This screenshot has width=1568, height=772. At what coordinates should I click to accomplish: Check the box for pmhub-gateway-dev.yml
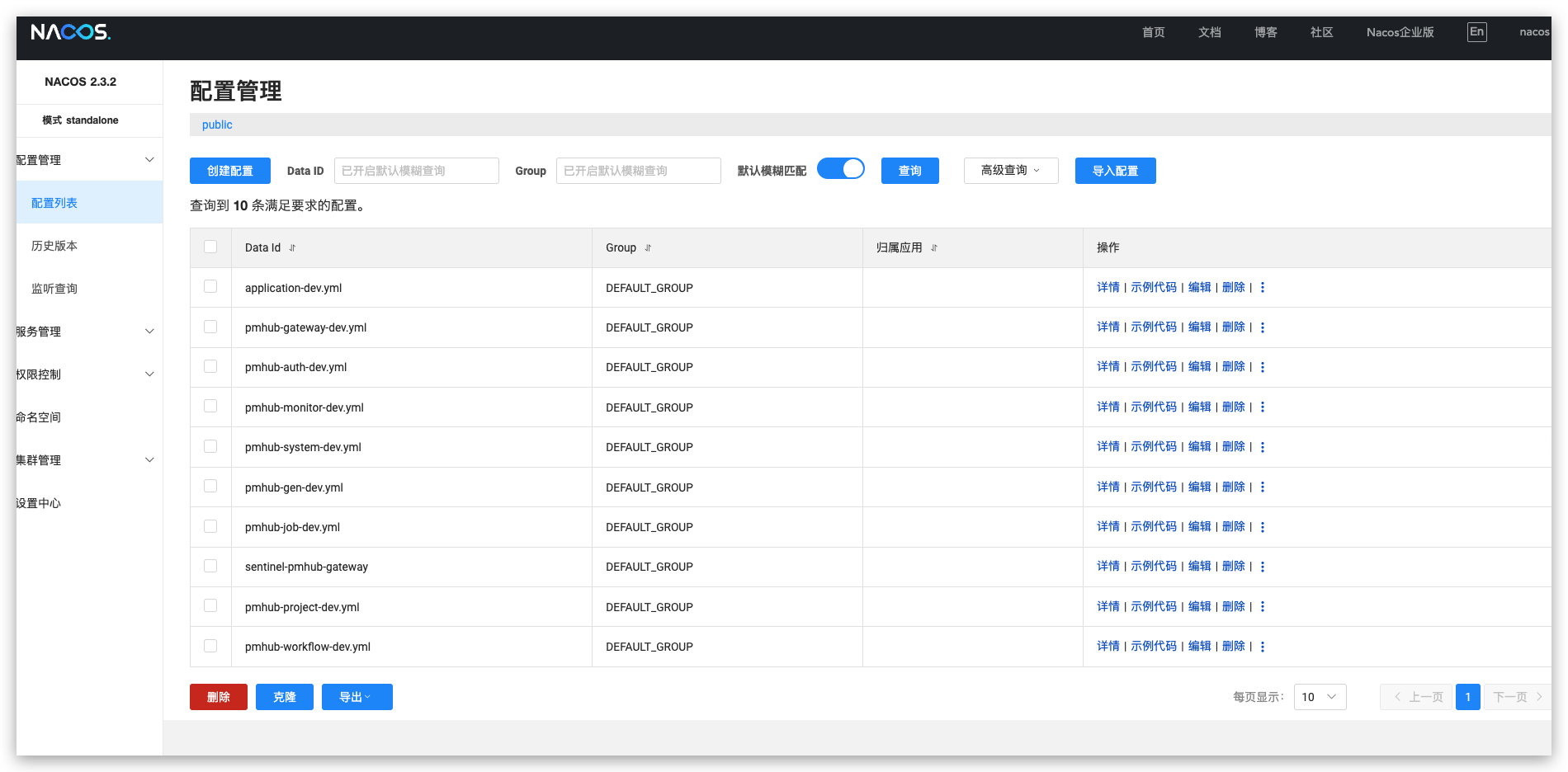[210, 327]
